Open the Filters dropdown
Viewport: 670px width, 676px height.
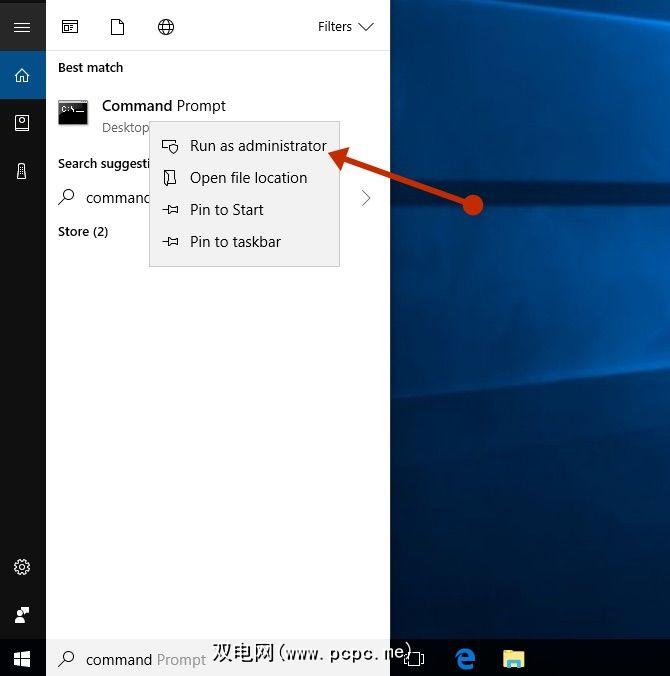tap(345, 27)
